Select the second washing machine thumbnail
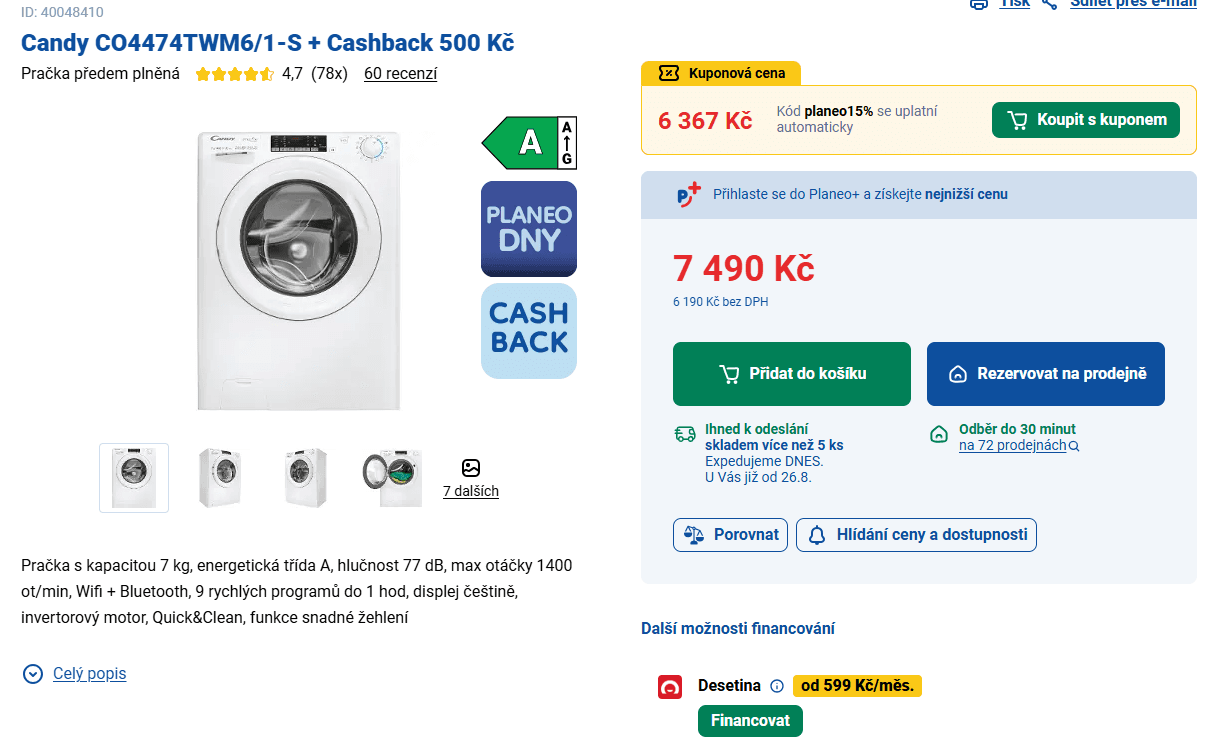Viewport: 1208px width, 737px height. (x=220, y=478)
